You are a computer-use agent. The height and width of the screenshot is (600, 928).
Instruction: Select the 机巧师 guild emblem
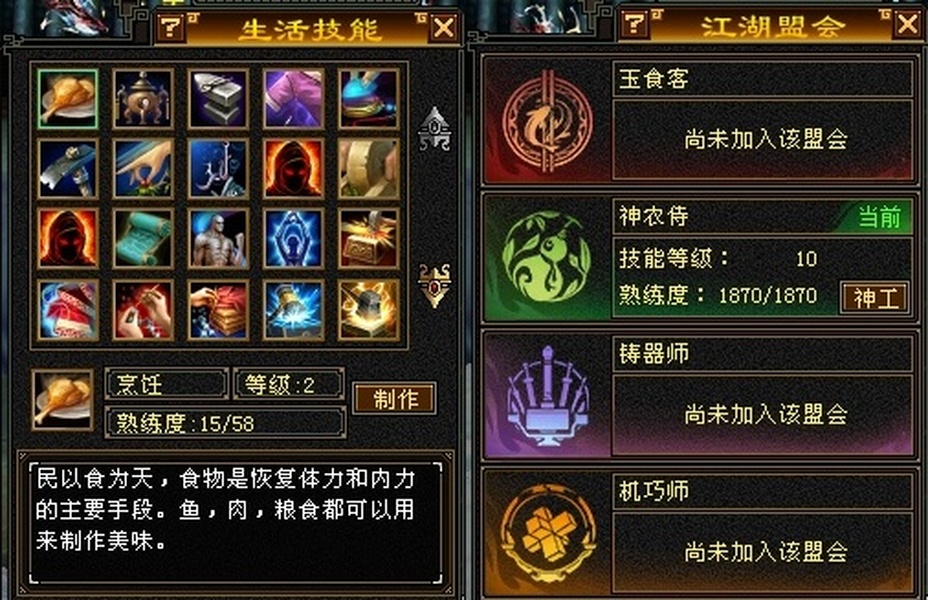[547, 533]
